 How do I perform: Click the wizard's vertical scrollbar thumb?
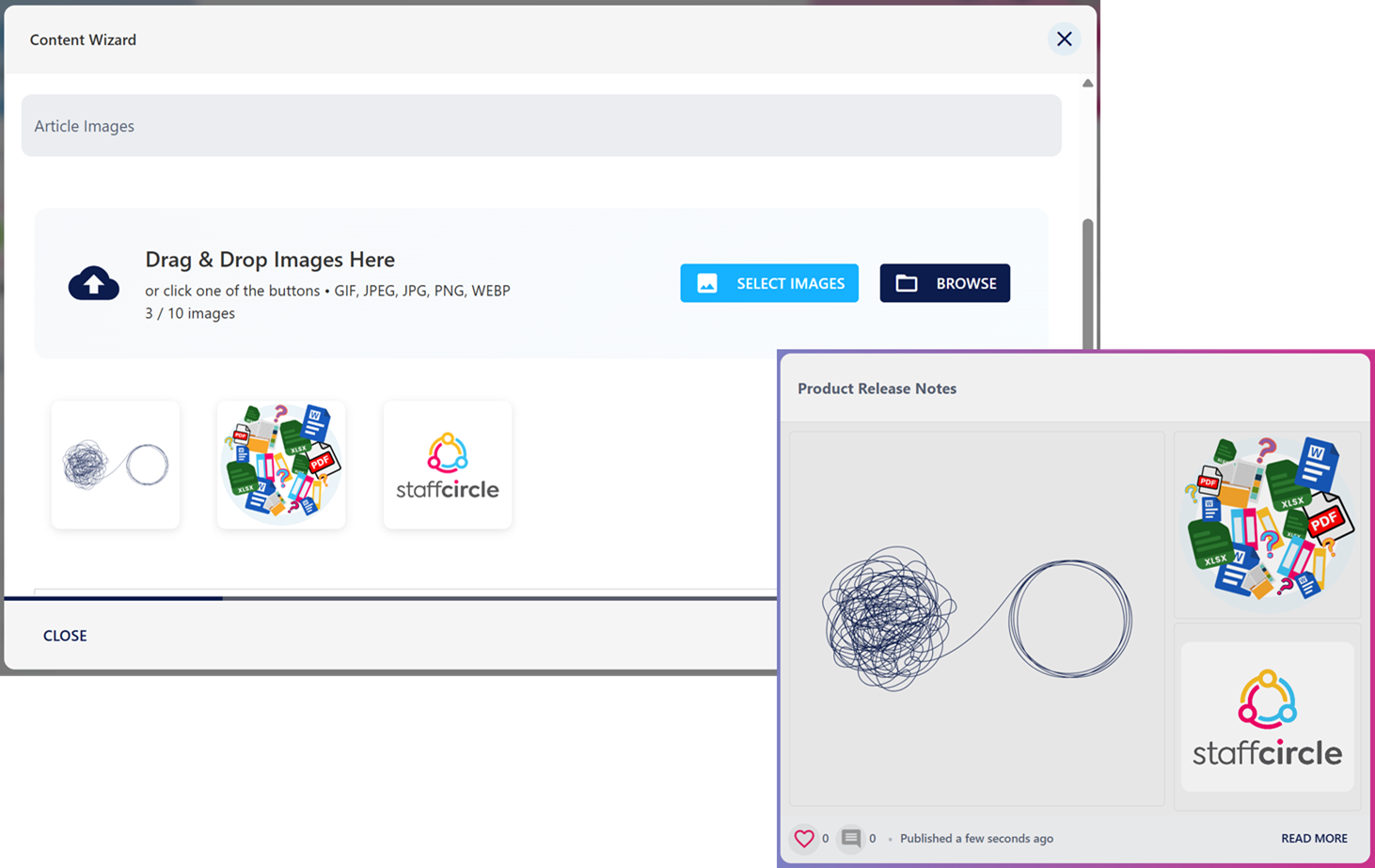coord(1087,282)
